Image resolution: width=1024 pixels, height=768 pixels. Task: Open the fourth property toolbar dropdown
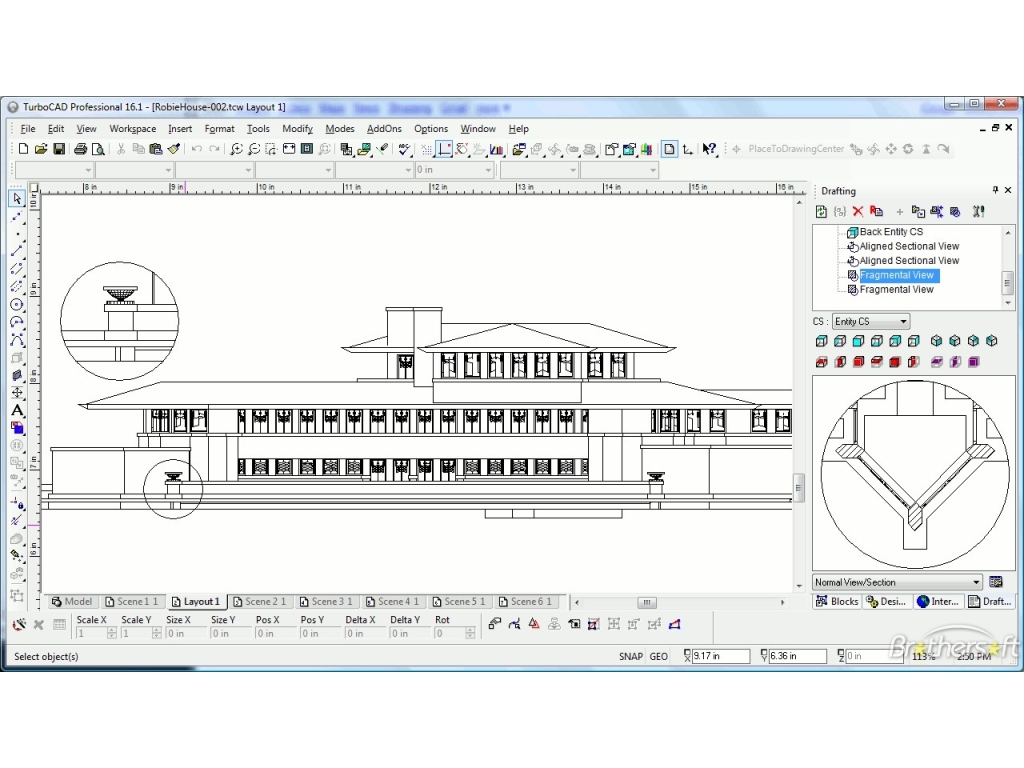tap(295, 170)
